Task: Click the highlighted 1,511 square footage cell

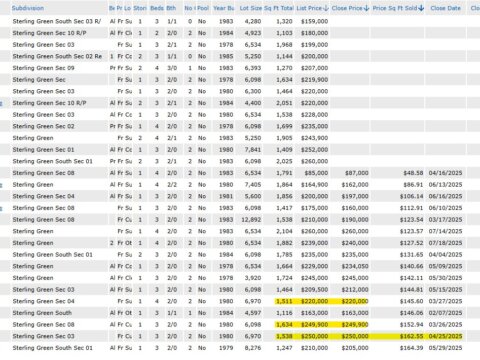Action: pyautogui.click(x=284, y=301)
